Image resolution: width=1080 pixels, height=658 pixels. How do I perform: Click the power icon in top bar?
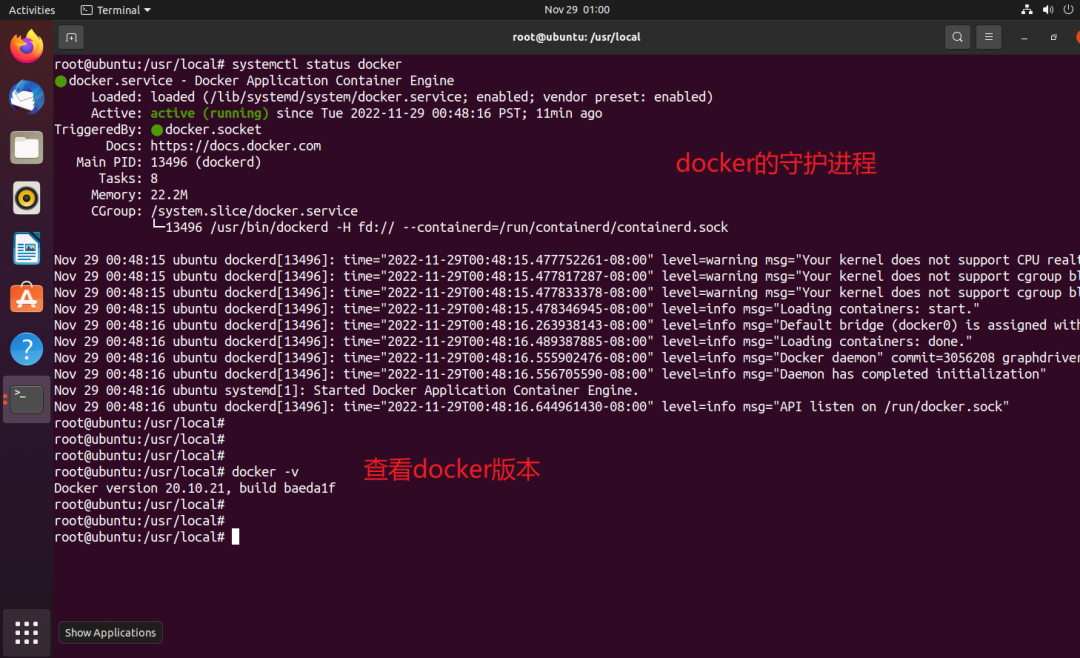pos(1068,10)
